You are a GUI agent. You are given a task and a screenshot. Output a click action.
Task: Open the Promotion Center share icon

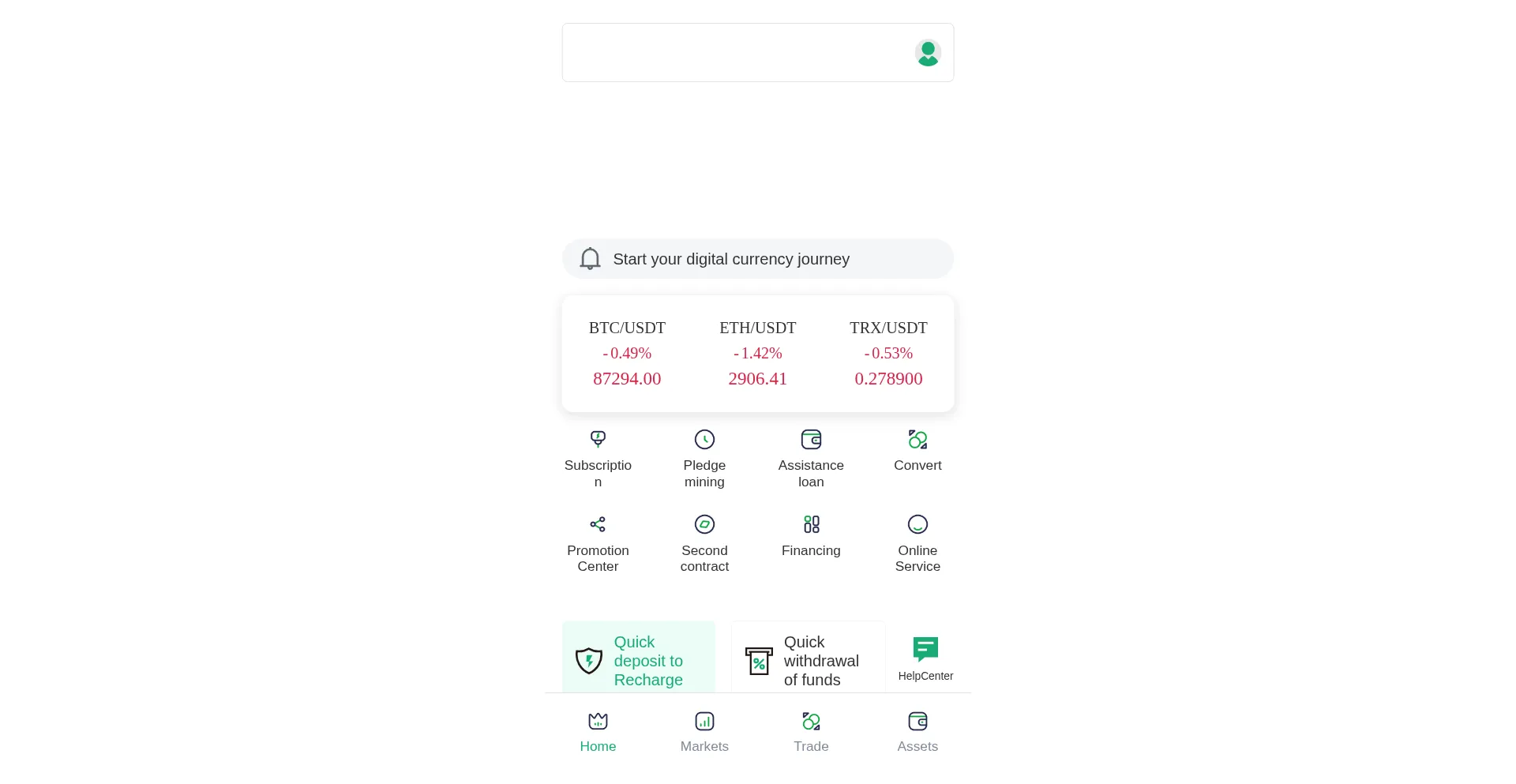598,524
